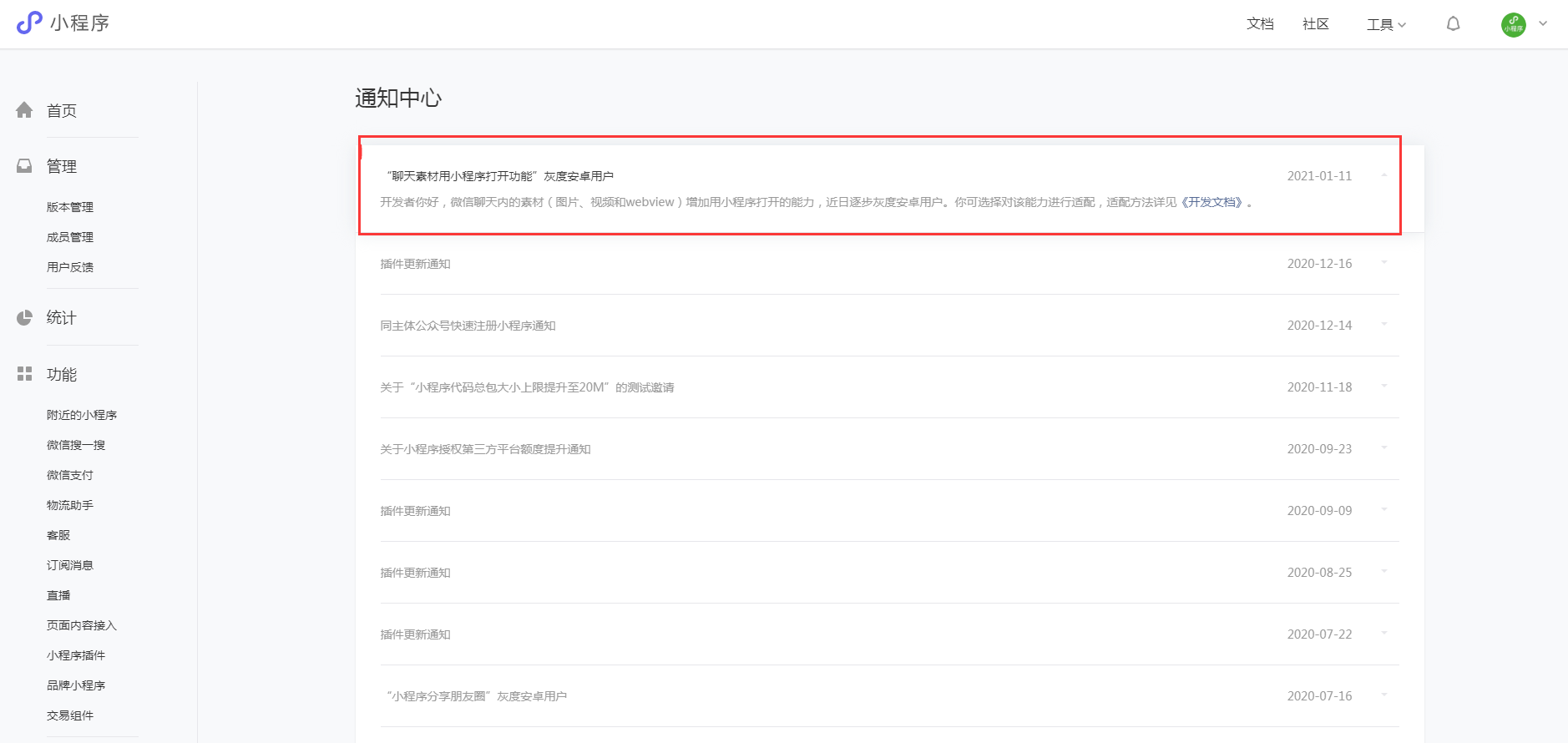Viewport: 1568px width, 743px height.
Task: Expand the account dropdown arrow beside avatar
Action: click(1543, 23)
